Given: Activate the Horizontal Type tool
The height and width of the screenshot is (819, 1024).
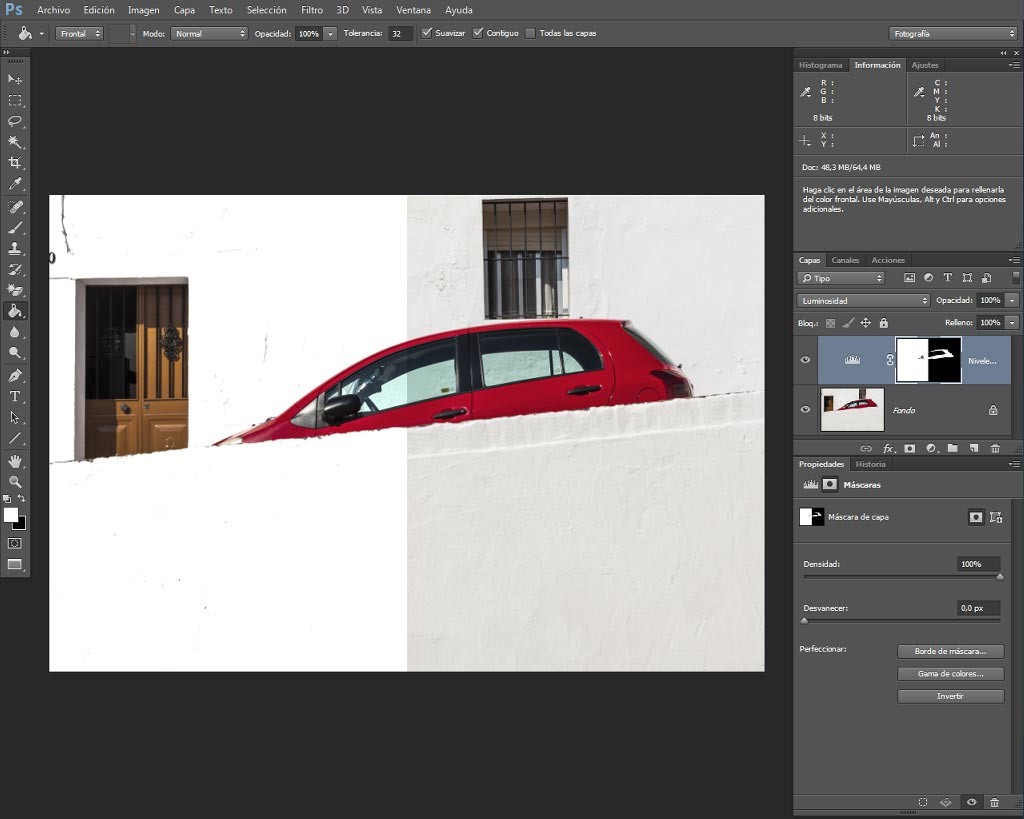Looking at the screenshot, I should pos(14,396).
